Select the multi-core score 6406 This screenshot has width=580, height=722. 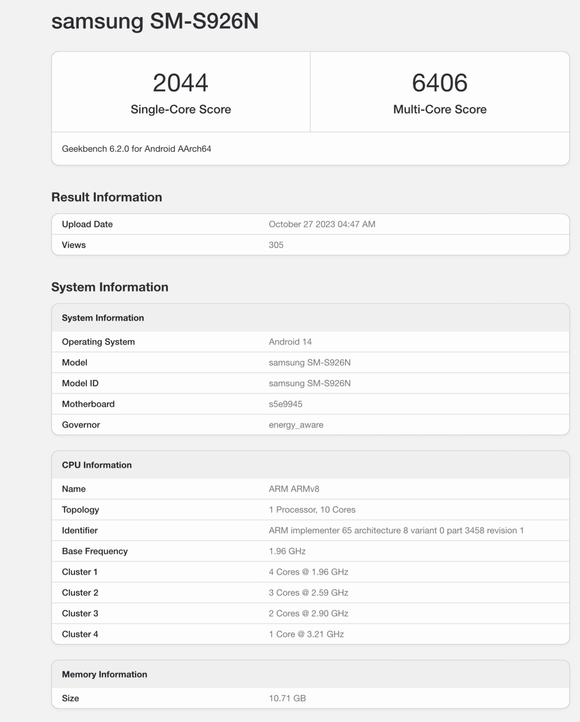coord(440,83)
